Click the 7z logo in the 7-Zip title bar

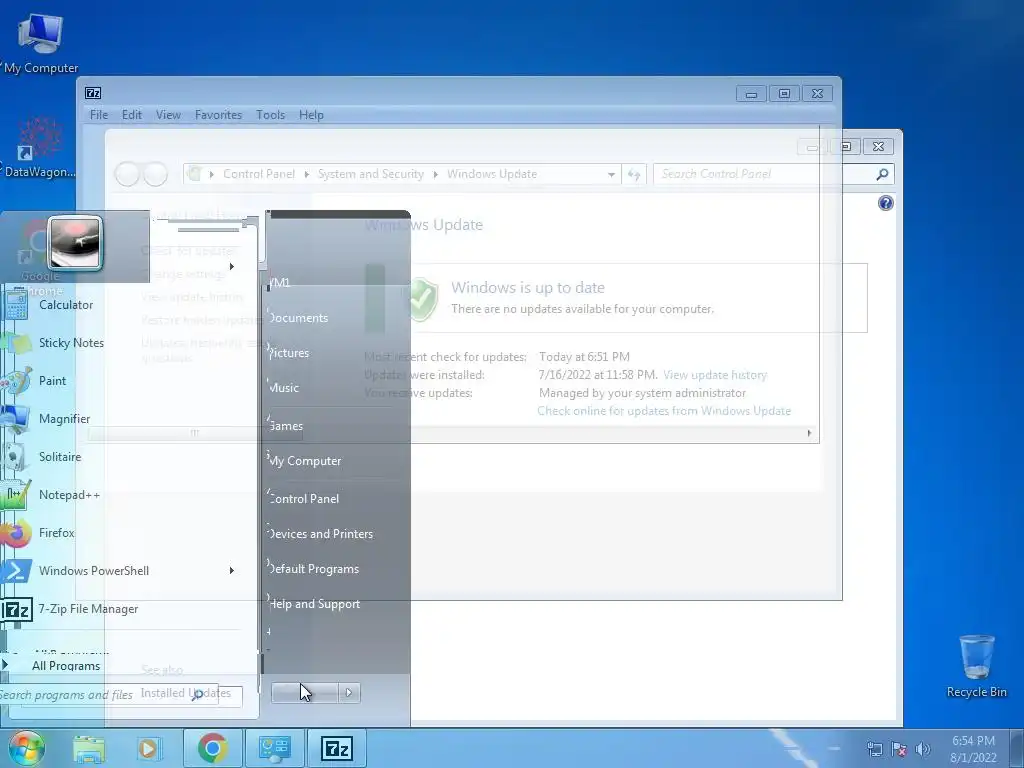pyautogui.click(x=93, y=93)
